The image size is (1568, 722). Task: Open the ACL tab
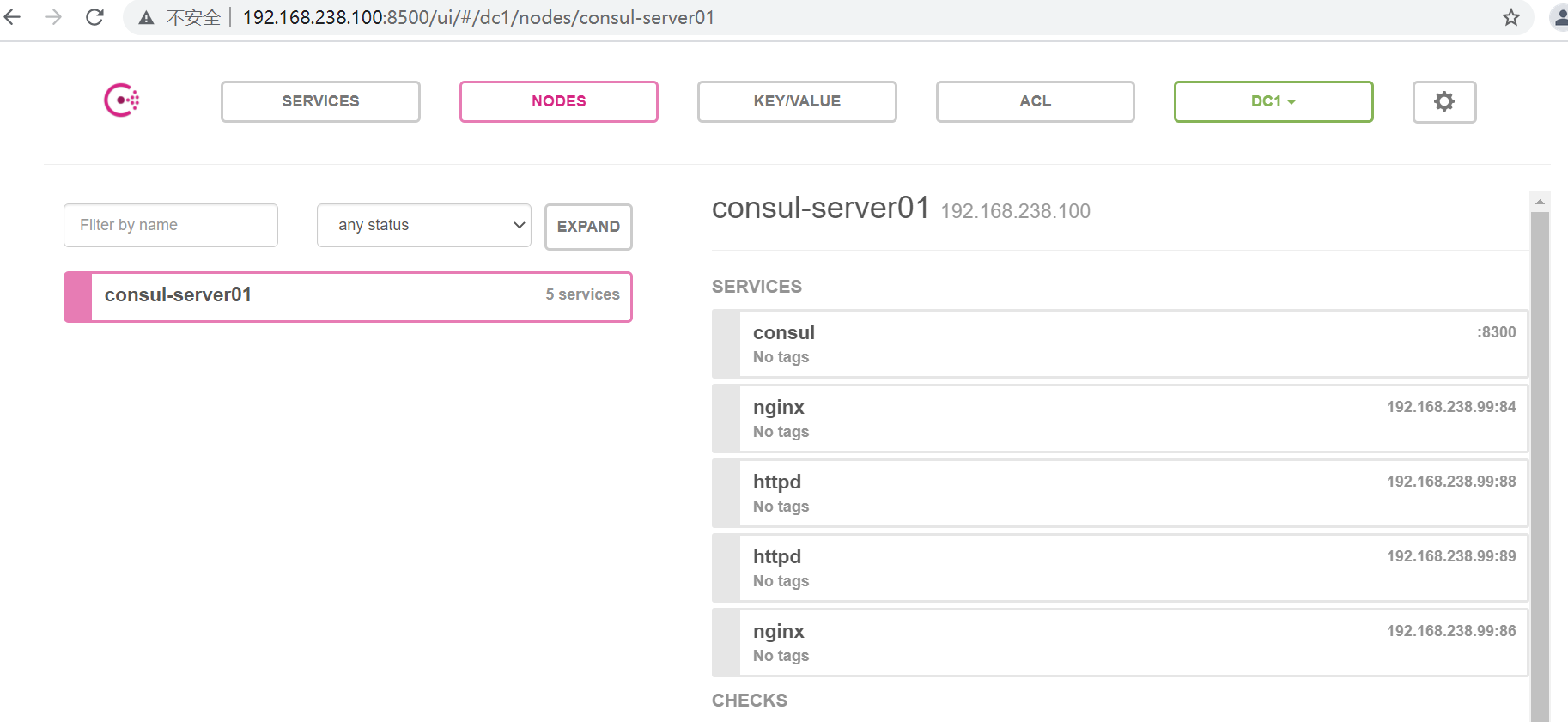click(1036, 101)
